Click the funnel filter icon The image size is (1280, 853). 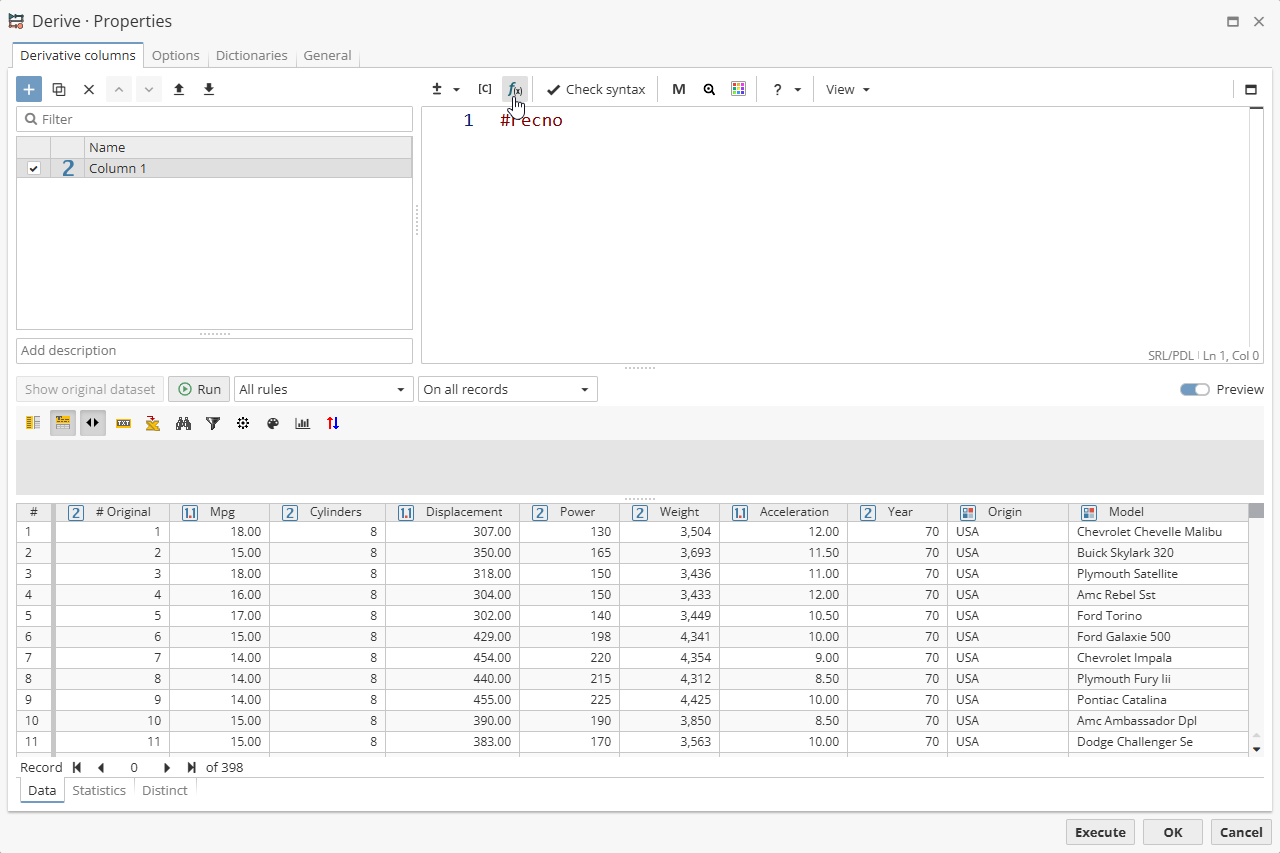pos(213,423)
